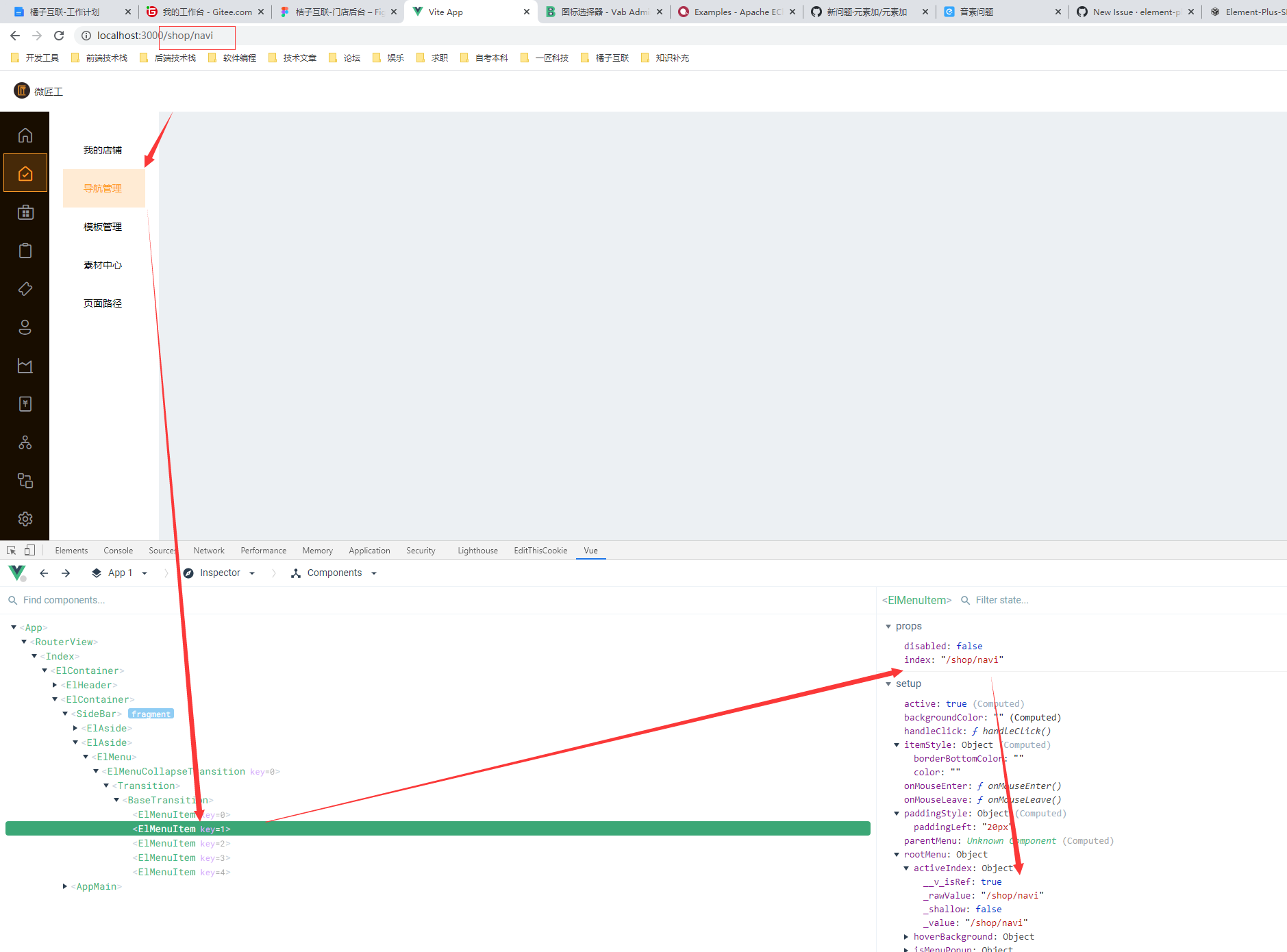
Task: Select the ElMenuItem key=4 tree row
Action: [438, 873]
